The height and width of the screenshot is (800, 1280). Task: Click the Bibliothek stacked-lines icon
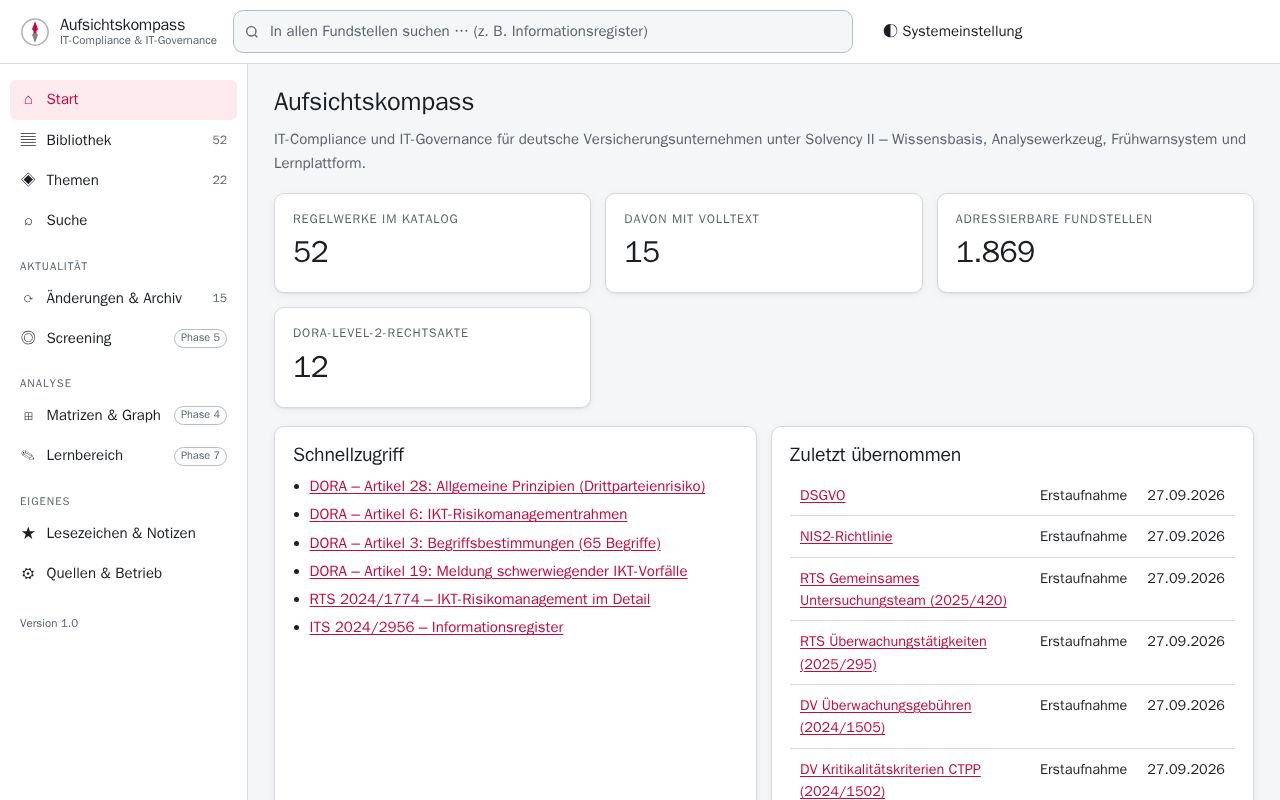[28, 140]
